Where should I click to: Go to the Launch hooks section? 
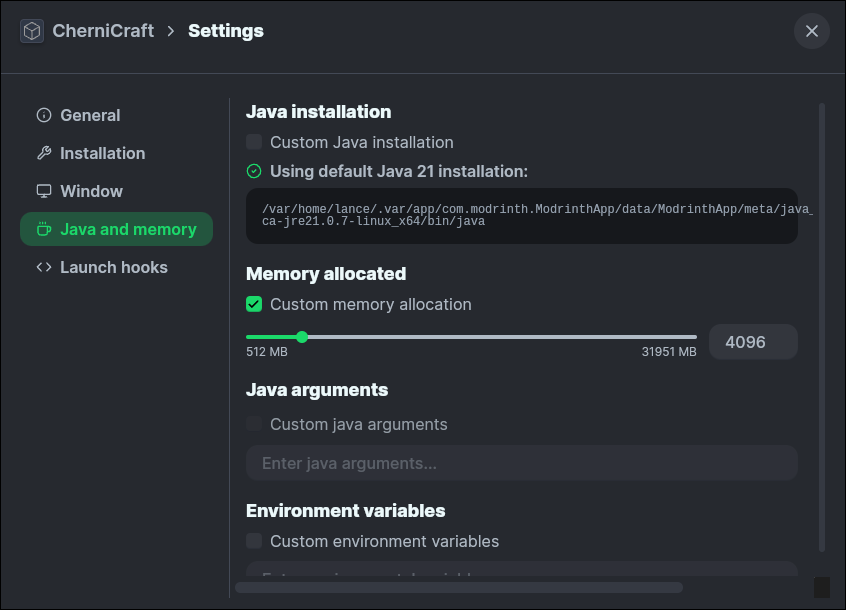113,267
